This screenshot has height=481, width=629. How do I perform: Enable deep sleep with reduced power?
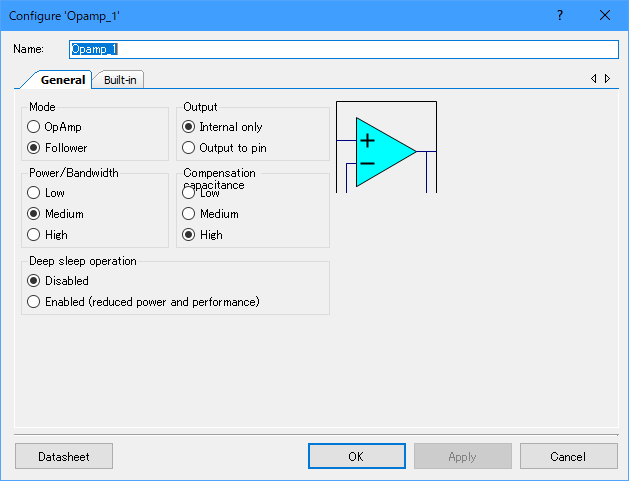coord(34,302)
